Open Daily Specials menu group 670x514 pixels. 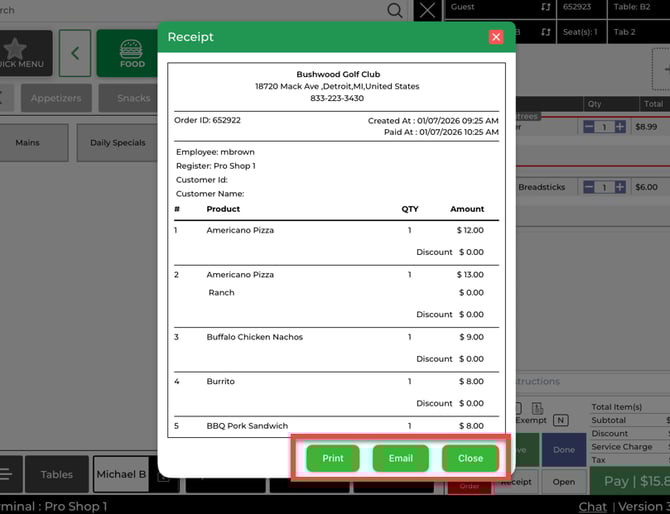(x=117, y=143)
